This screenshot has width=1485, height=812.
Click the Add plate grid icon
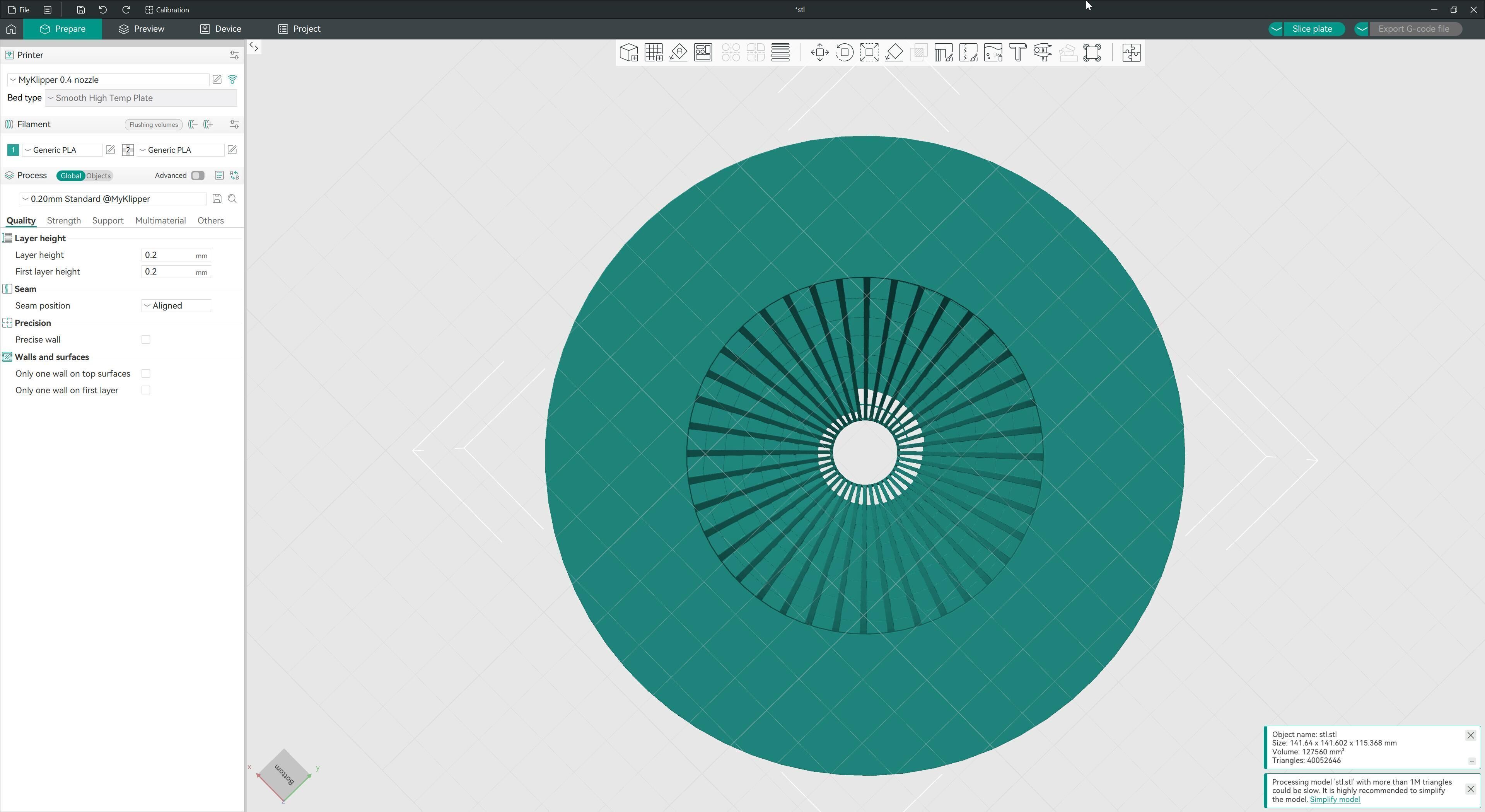(x=653, y=53)
